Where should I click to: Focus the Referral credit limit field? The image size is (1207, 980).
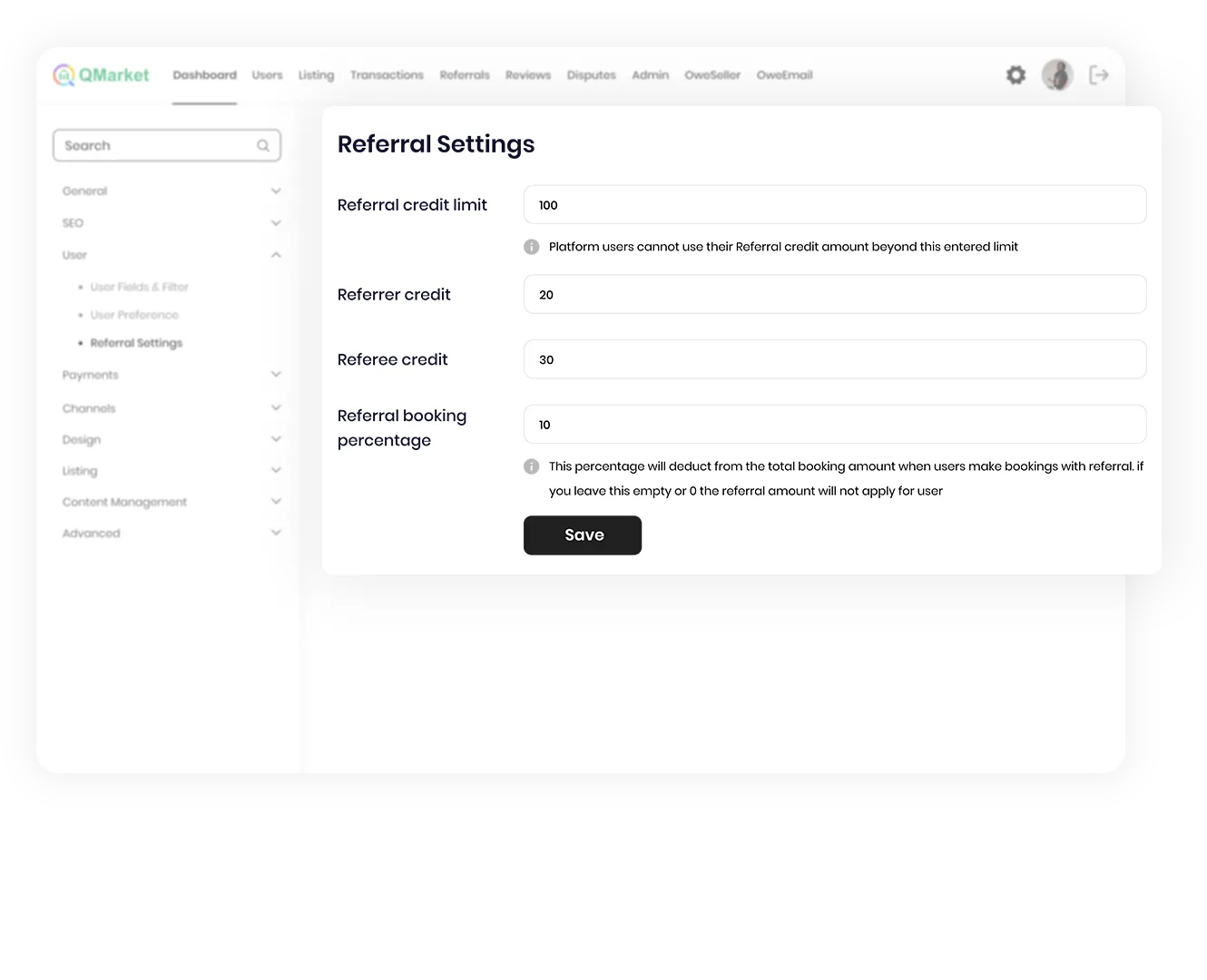tap(834, 205)
